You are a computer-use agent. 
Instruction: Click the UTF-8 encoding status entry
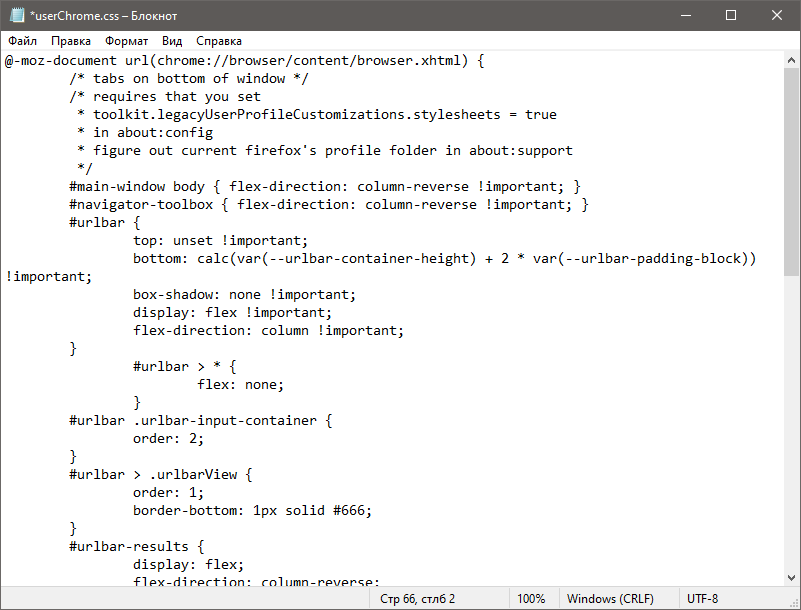click(702, 598)
